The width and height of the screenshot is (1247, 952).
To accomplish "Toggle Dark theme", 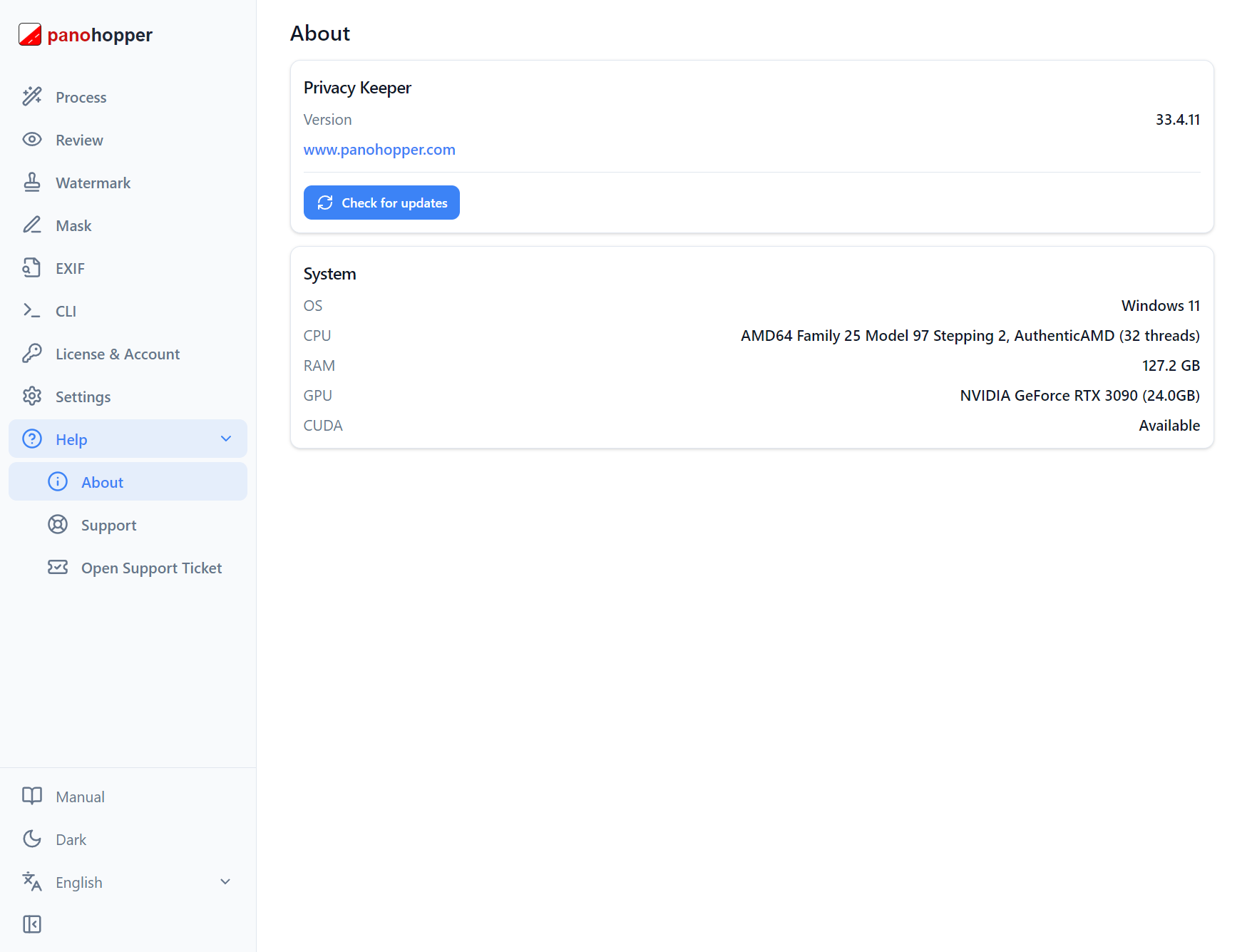I will pyautogui.click(x=128, y=839).
